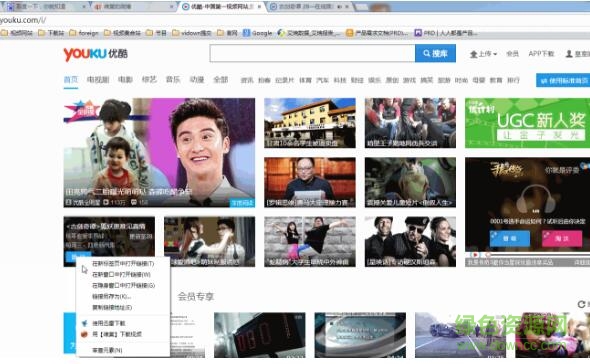Click the folder icon of foreign bookmark
The height and width of the screenshot is (364, 590).
[73, 33]
